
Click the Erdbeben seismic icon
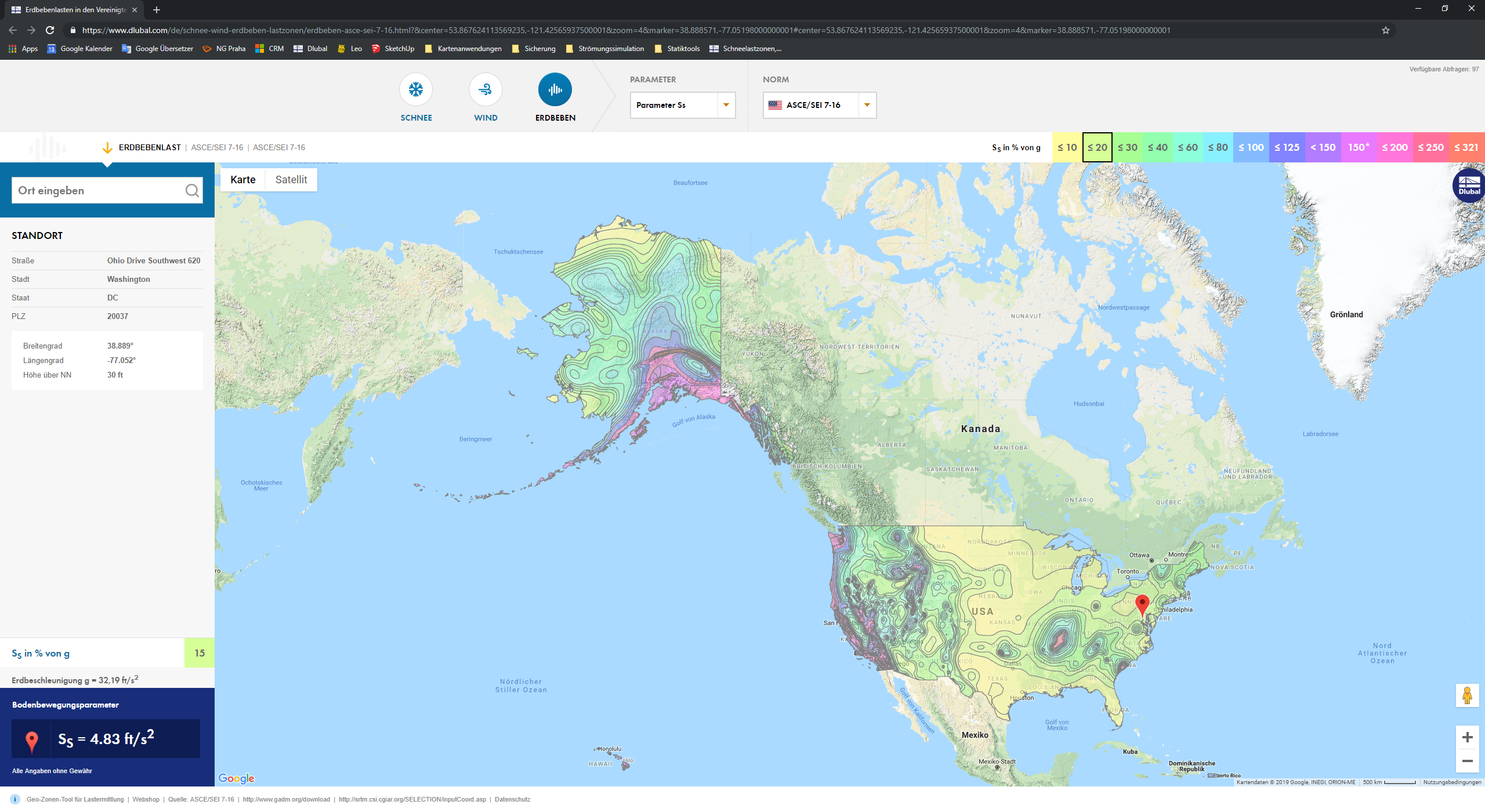(x=555, y=89)
